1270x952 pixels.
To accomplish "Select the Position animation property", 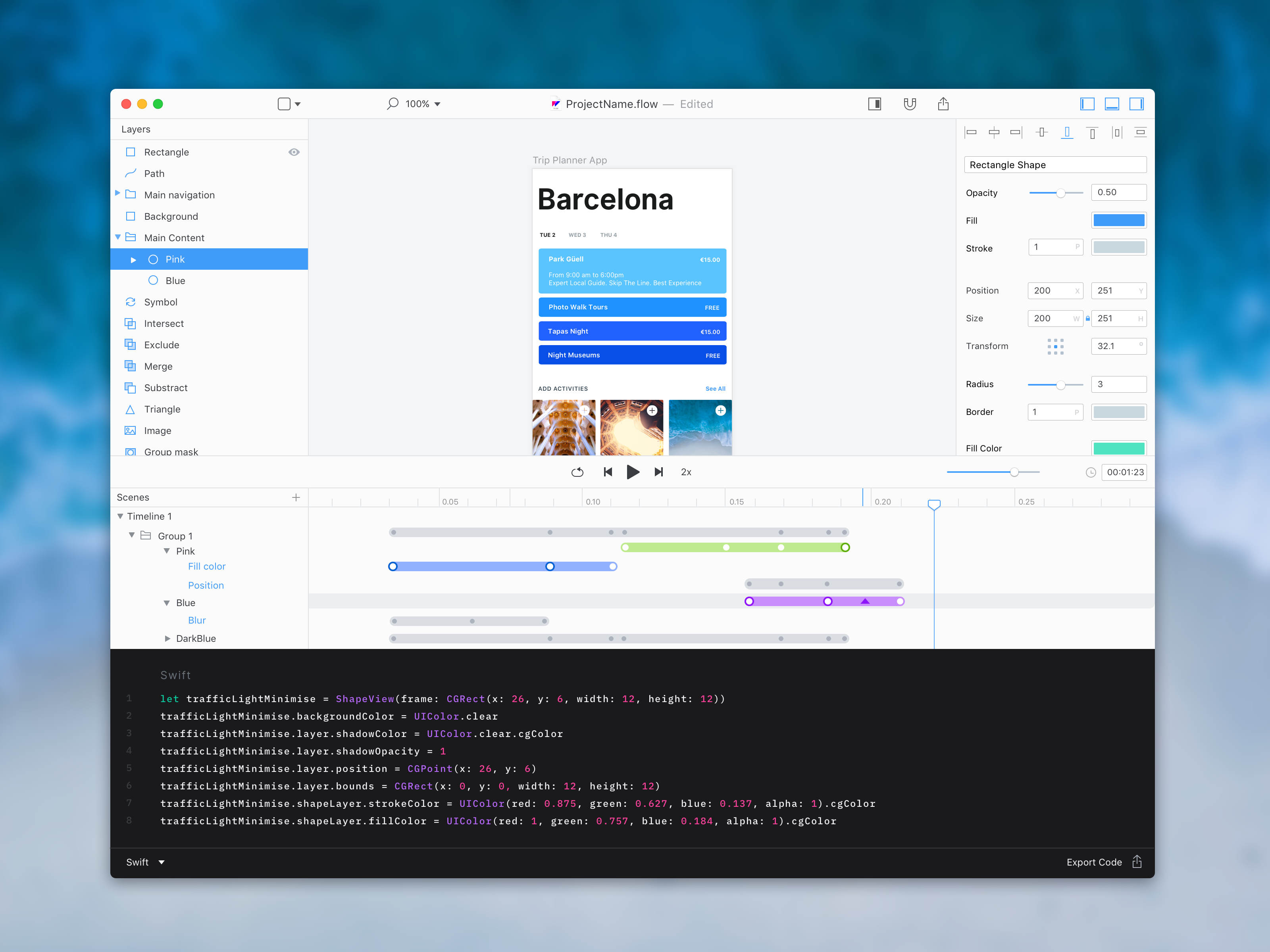I will click(x=206, y=585).
